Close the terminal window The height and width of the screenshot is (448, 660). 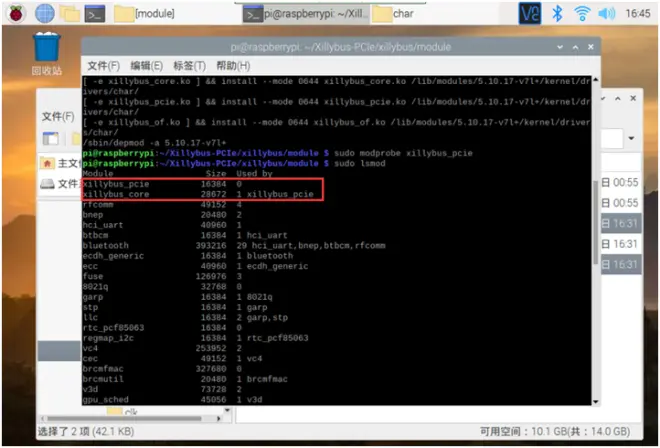(x=591, y=47)
